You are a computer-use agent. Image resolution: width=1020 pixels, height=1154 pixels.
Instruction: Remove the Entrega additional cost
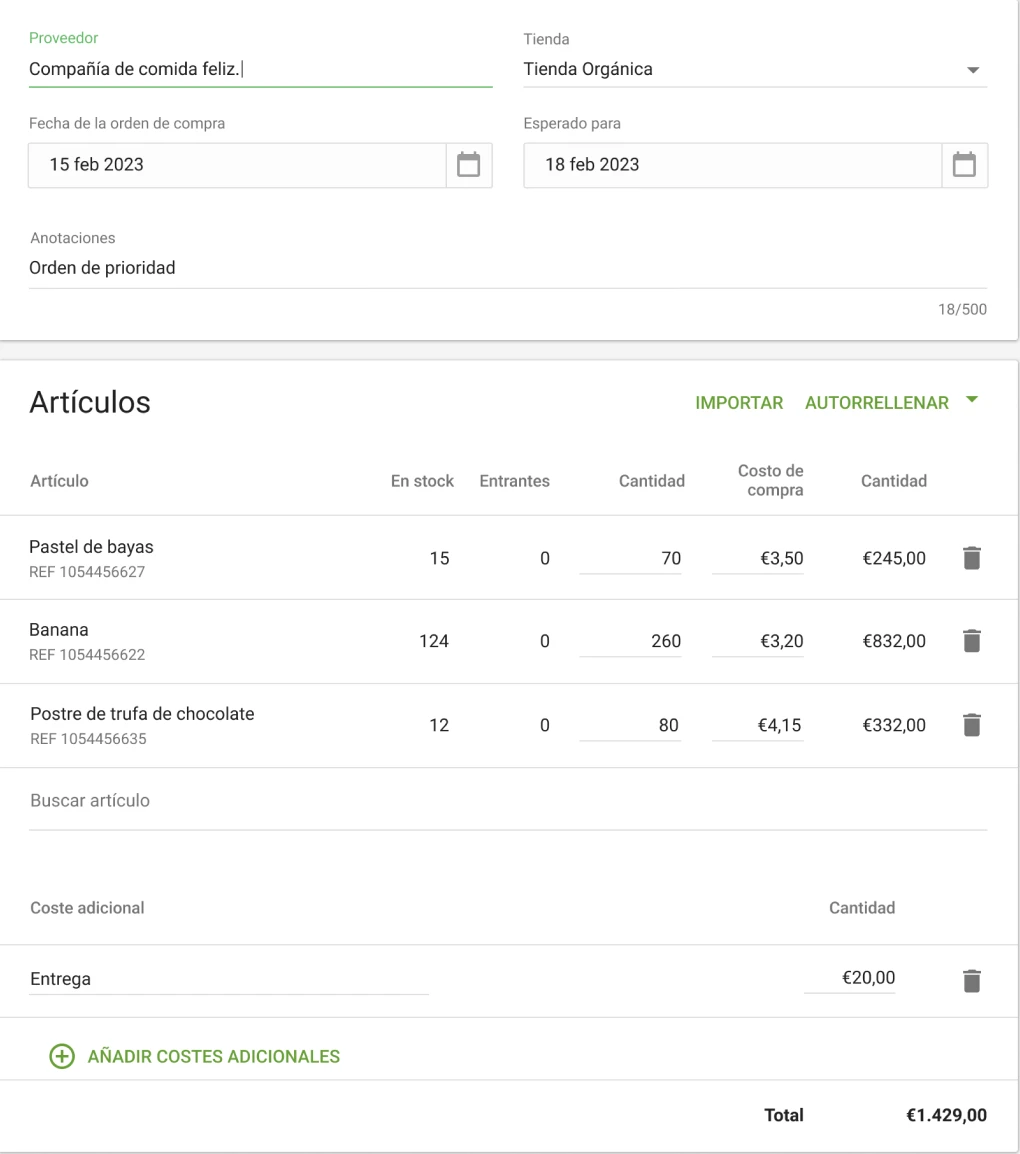pyautogui.click(x=970, y=979)
